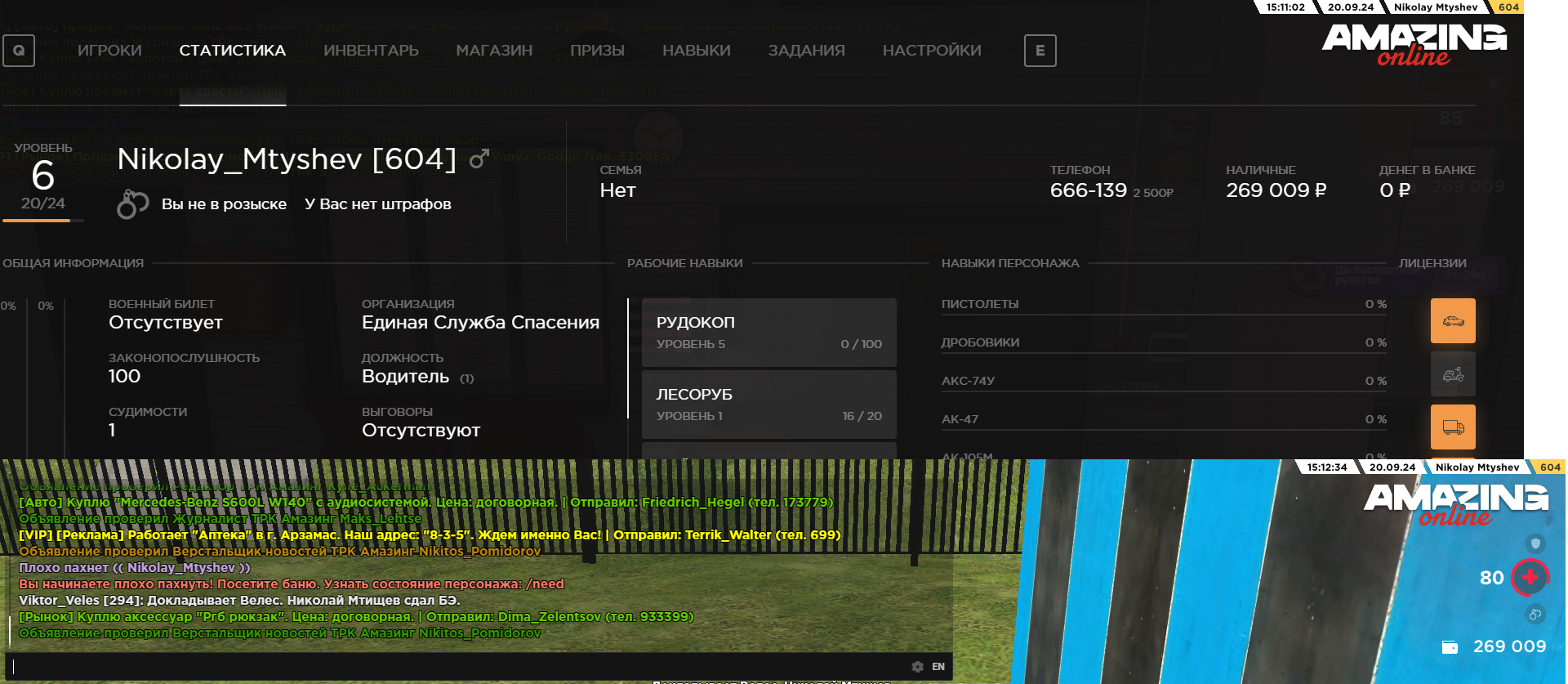Click the HUD money amount 269 009

click(x=1509, y=646)
